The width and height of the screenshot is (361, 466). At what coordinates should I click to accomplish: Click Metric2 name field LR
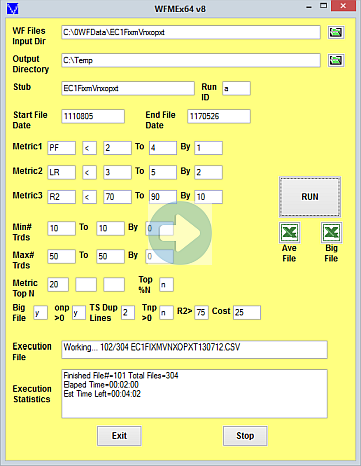pyautogui.click(x=61, y=172)
